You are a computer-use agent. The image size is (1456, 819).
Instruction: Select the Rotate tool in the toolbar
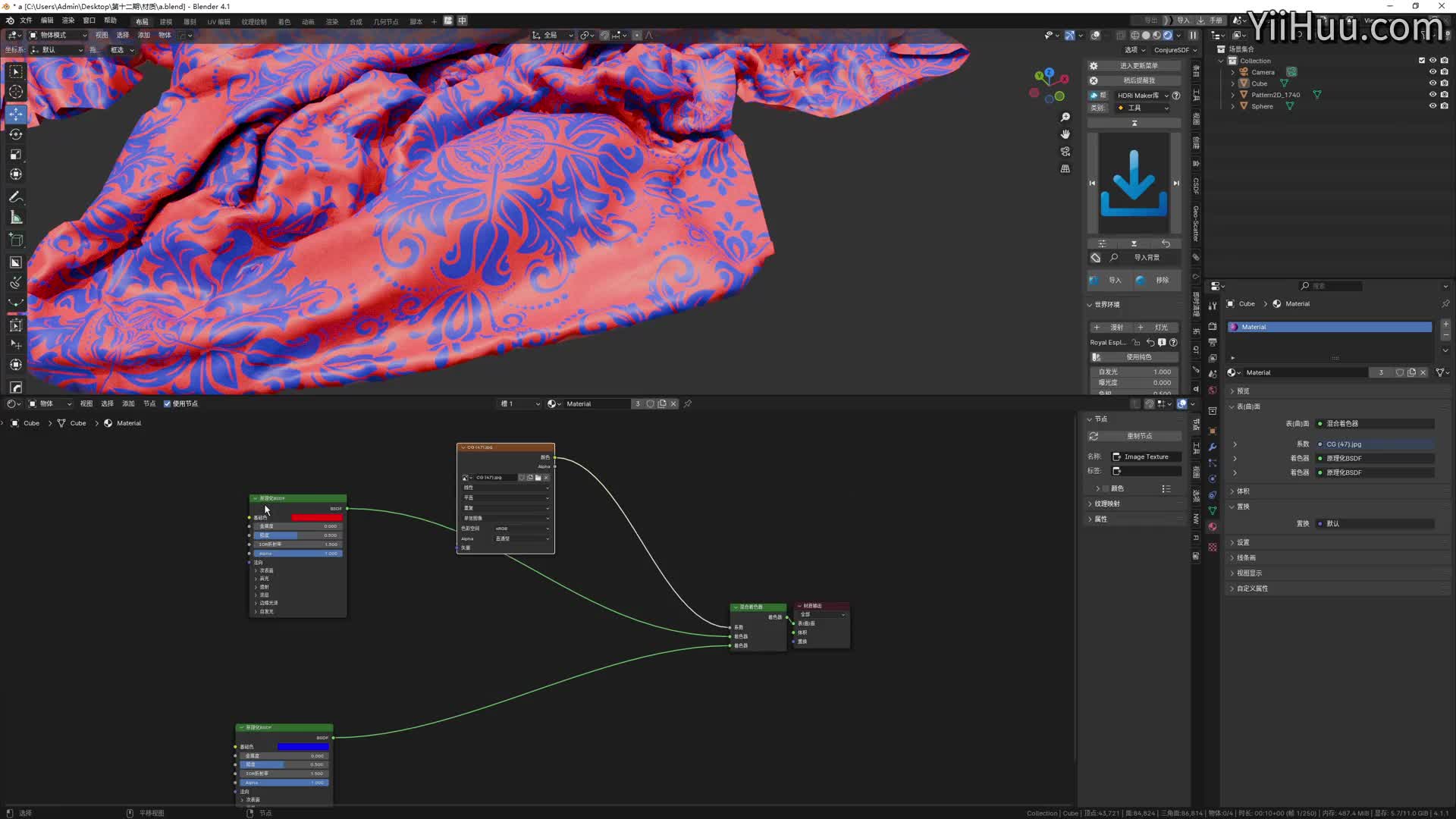click(16, 134)
